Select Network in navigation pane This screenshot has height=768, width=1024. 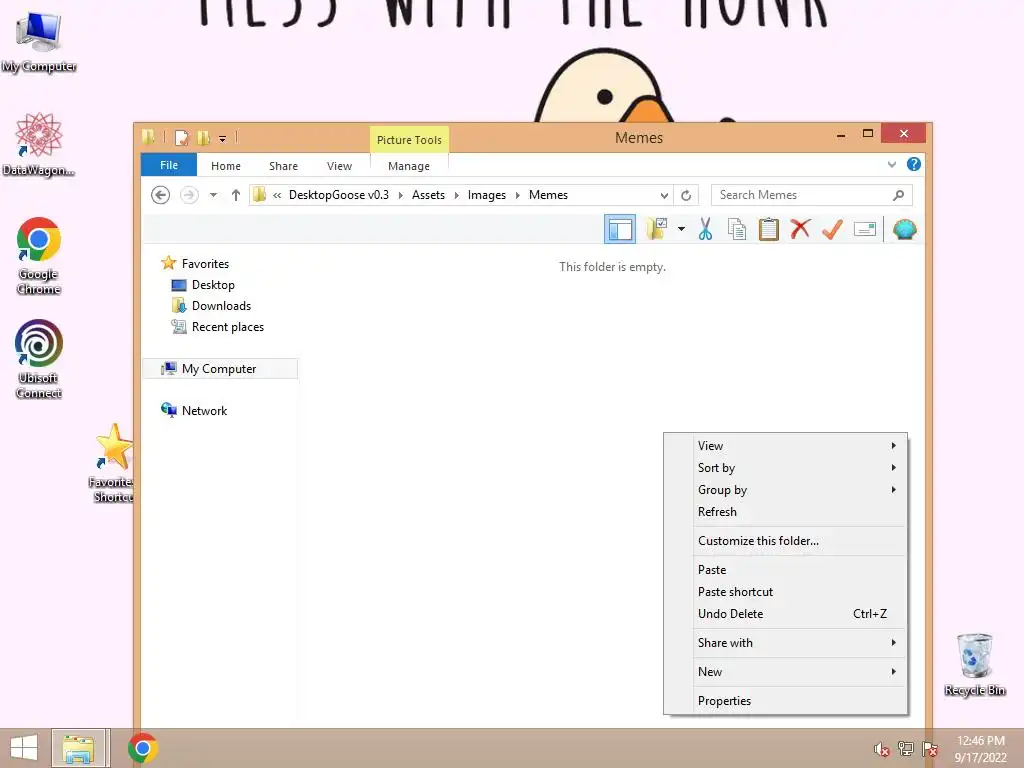click(204, 410)
